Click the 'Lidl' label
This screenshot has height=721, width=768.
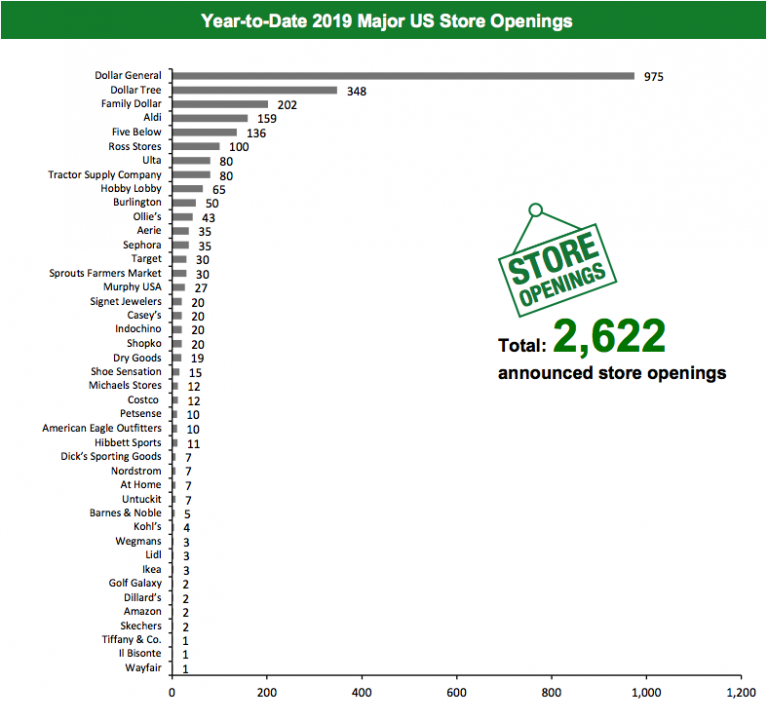click(153, 555)
